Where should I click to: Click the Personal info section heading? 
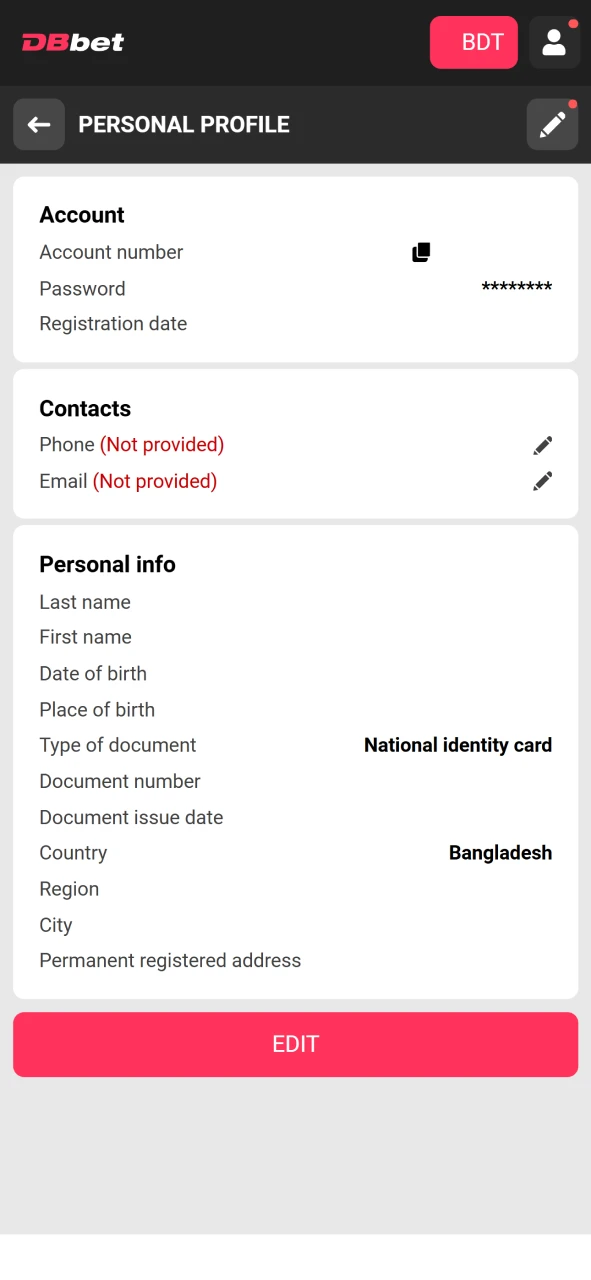[107, 564]
